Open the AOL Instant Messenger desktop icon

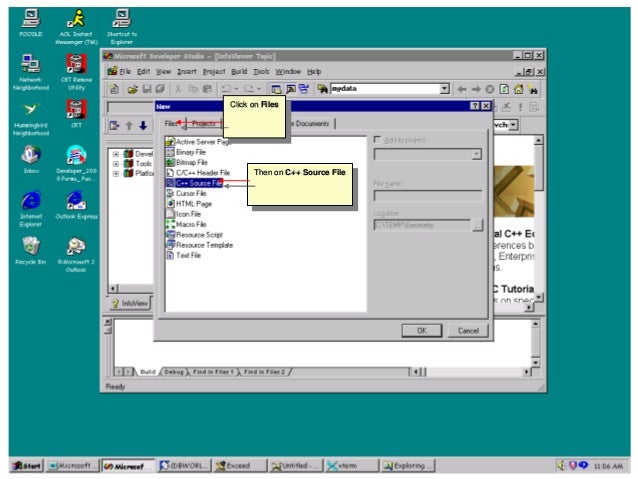76,26
